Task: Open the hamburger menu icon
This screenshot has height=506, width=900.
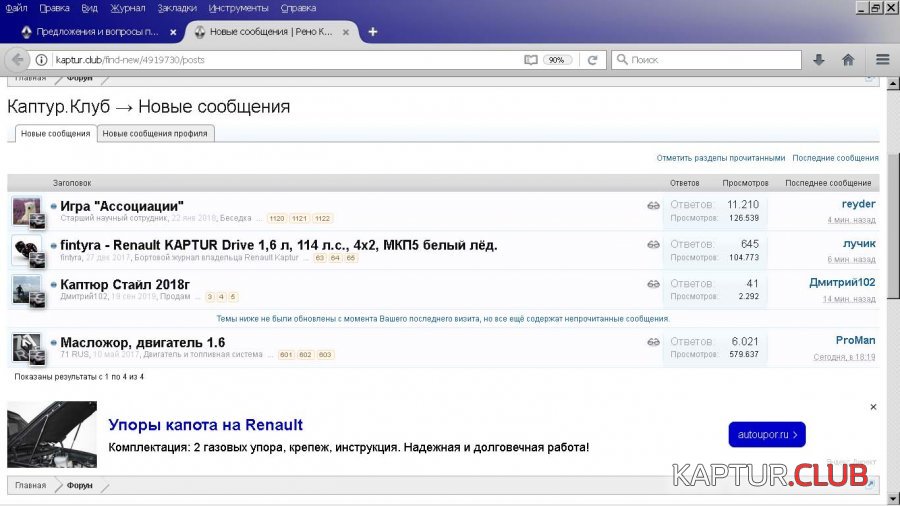Action: point(882,59)
